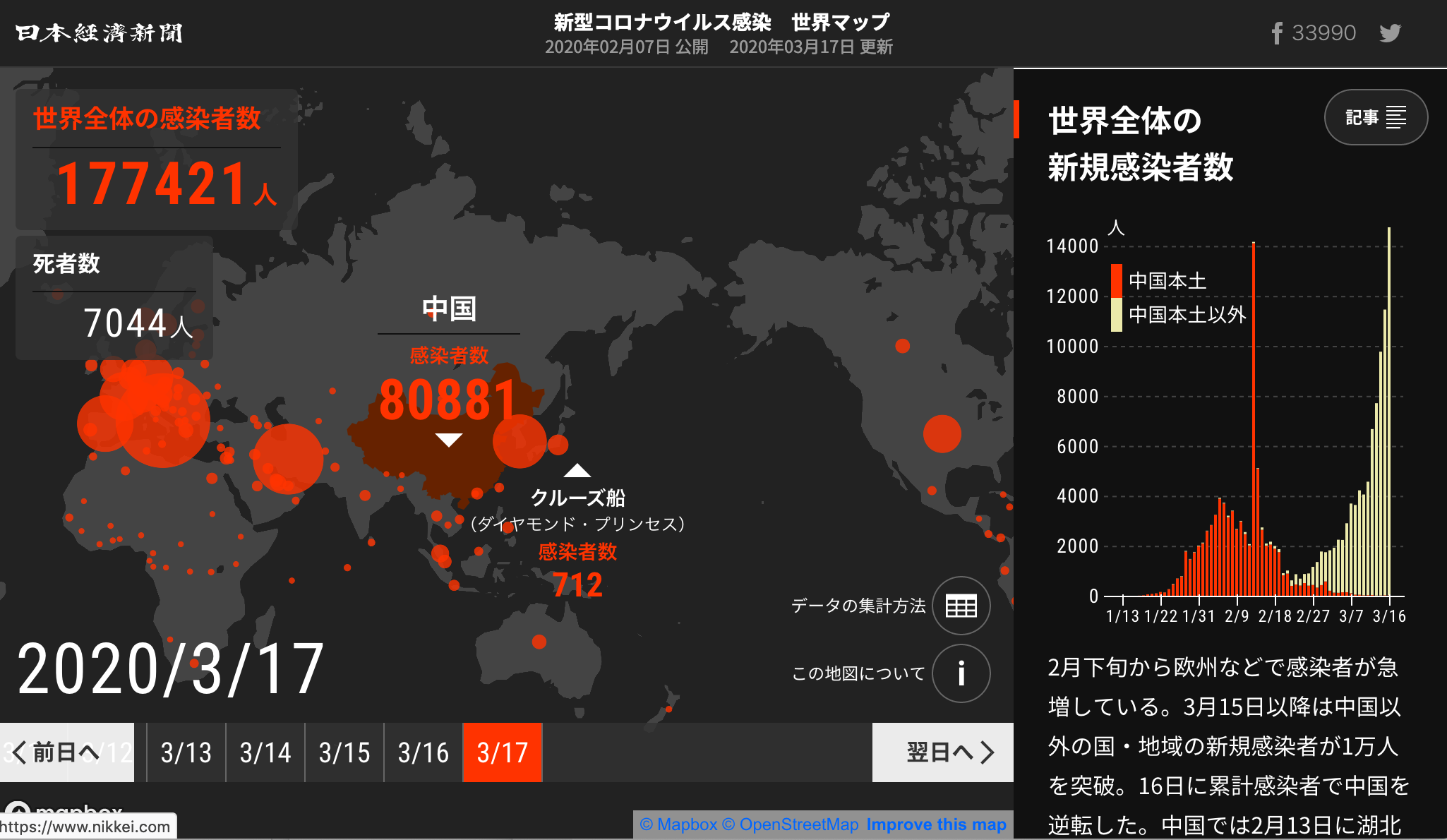
Task: Go to next day with 翌日へ
Action: point(943,752)
